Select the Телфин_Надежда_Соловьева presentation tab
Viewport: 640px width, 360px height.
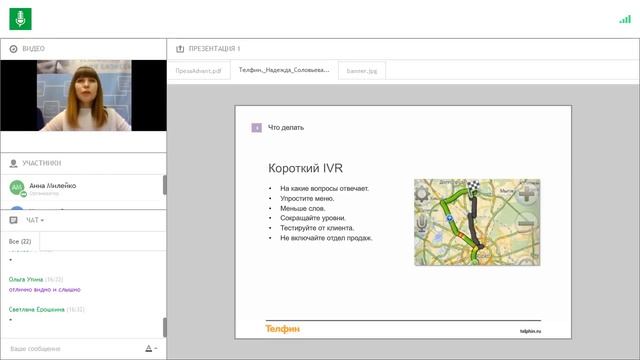tap(284, 70)
